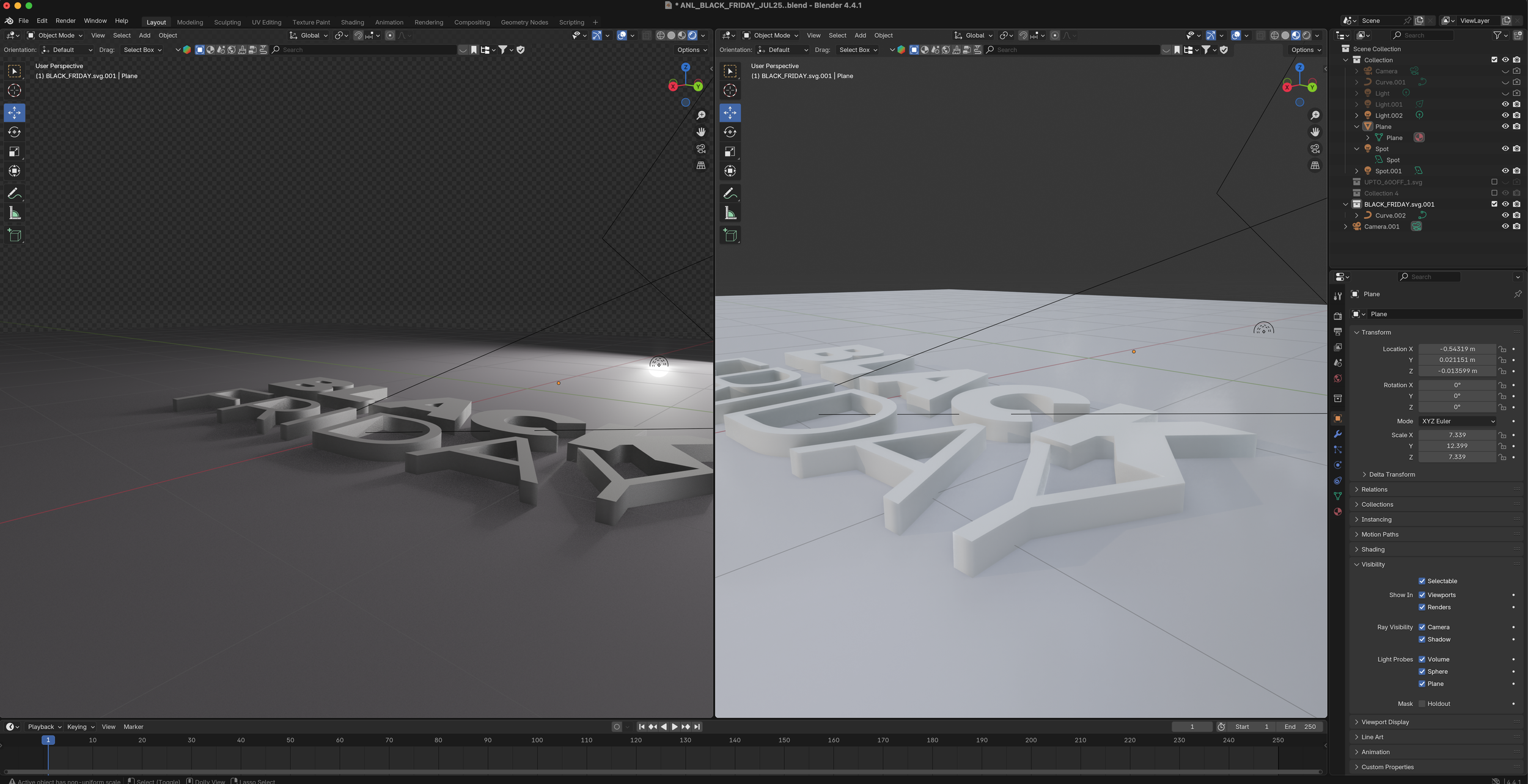Choose the Add Cube tool in right viewport
Screen dimensions: 1528x784
tap(730, 235)
